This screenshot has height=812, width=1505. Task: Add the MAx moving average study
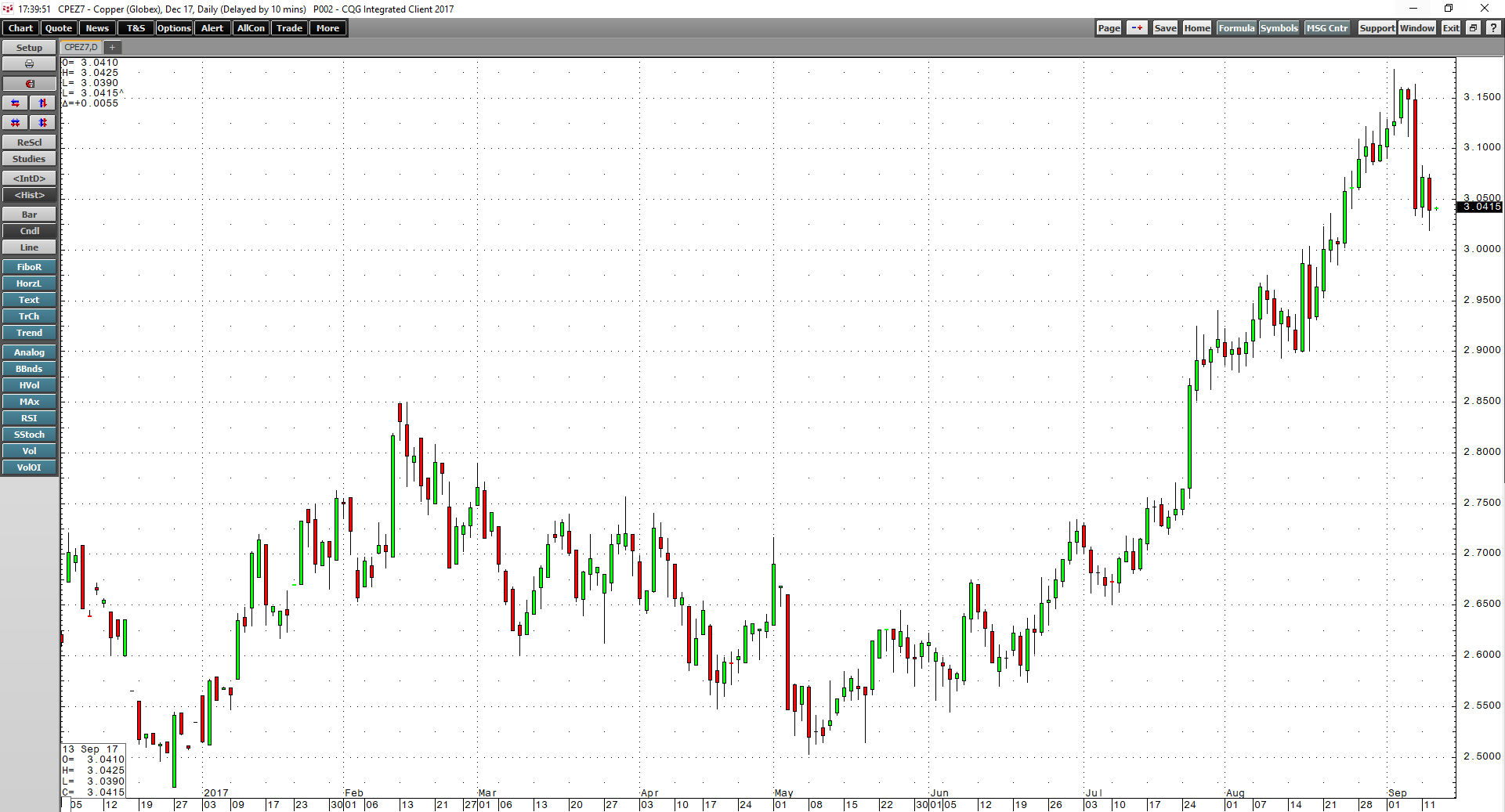(29, 402)
